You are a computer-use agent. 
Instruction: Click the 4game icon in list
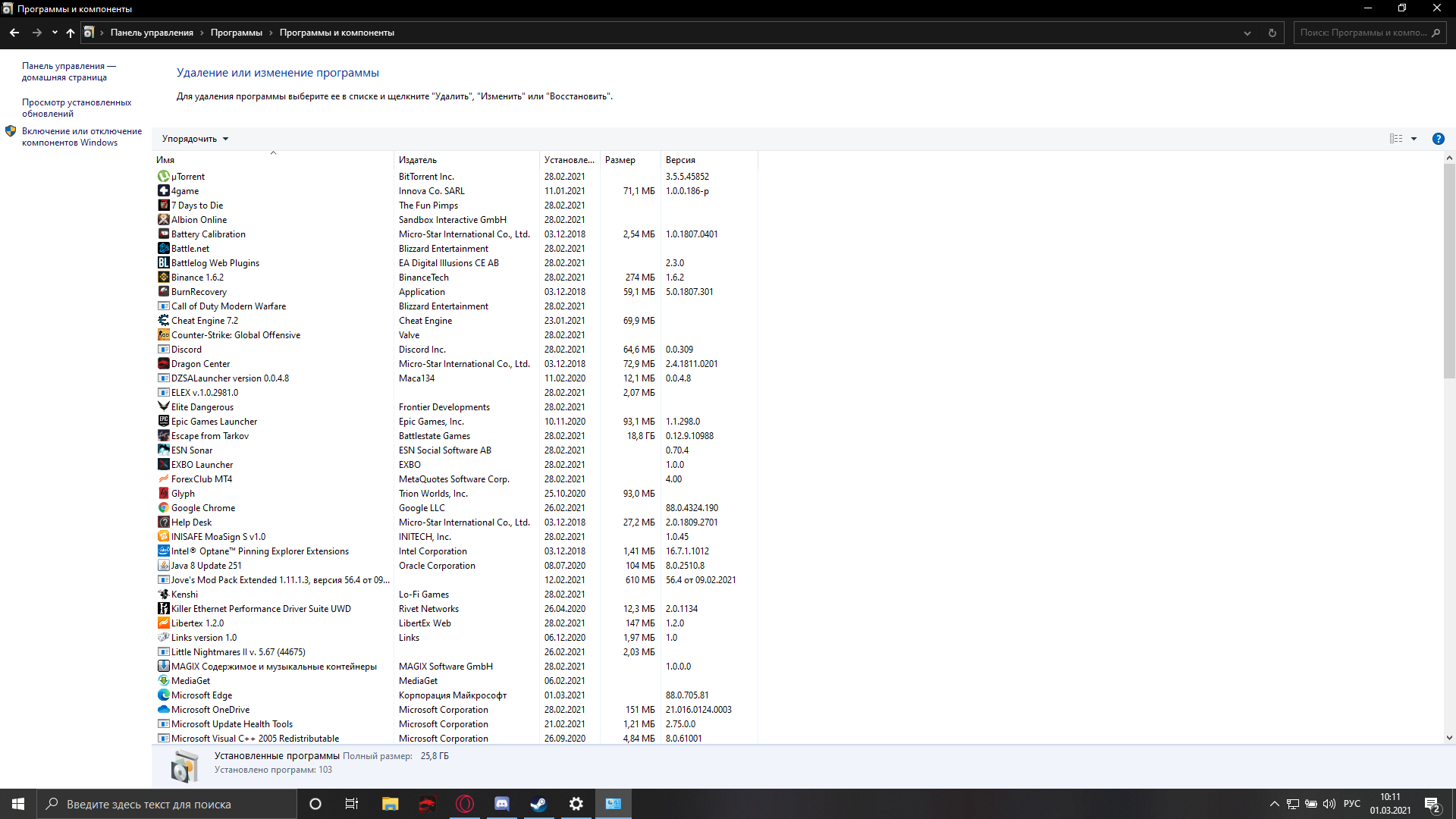[163, 191]
